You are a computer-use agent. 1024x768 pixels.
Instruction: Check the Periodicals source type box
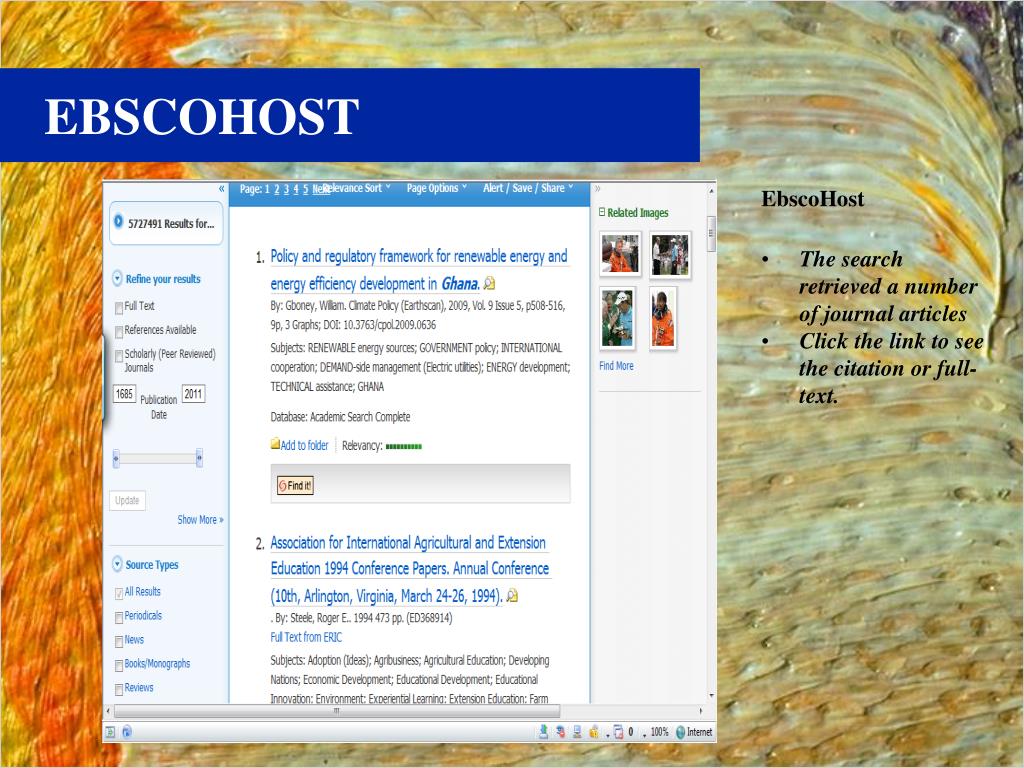click(119, 617)
